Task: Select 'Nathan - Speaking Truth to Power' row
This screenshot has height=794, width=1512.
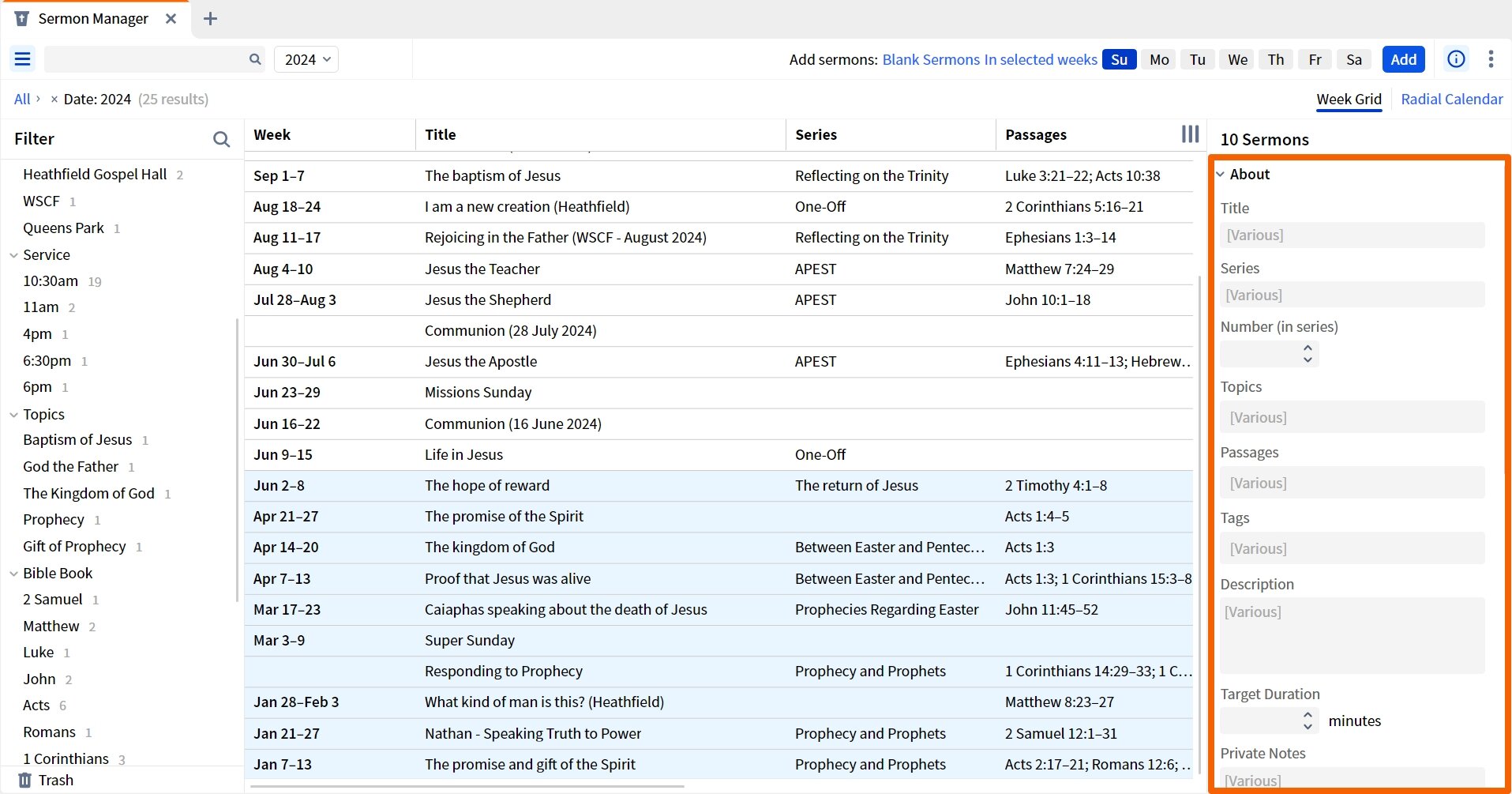Action: pos(718,734)
